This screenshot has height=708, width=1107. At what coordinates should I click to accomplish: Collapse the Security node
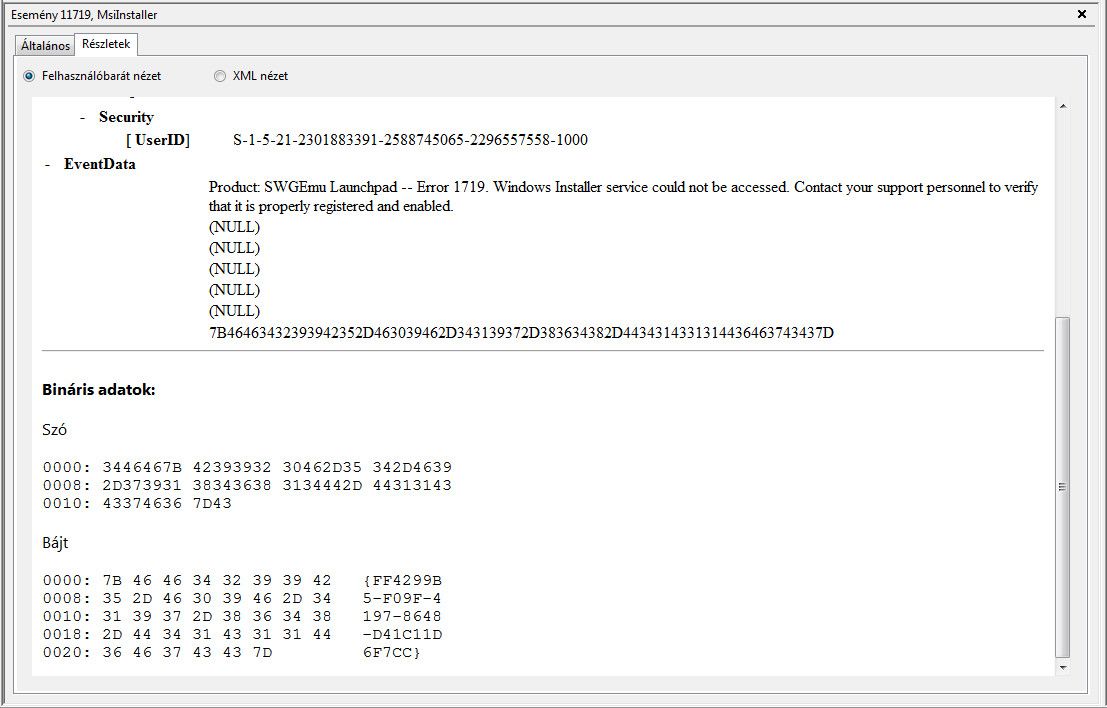point(83,118)
